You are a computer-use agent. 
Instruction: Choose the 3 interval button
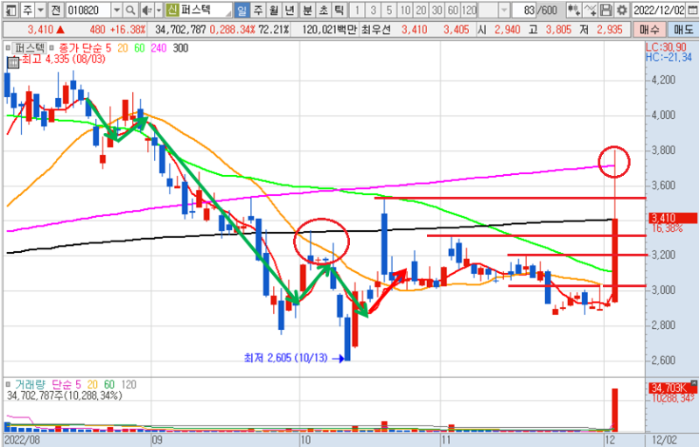(x=373, y=10)
